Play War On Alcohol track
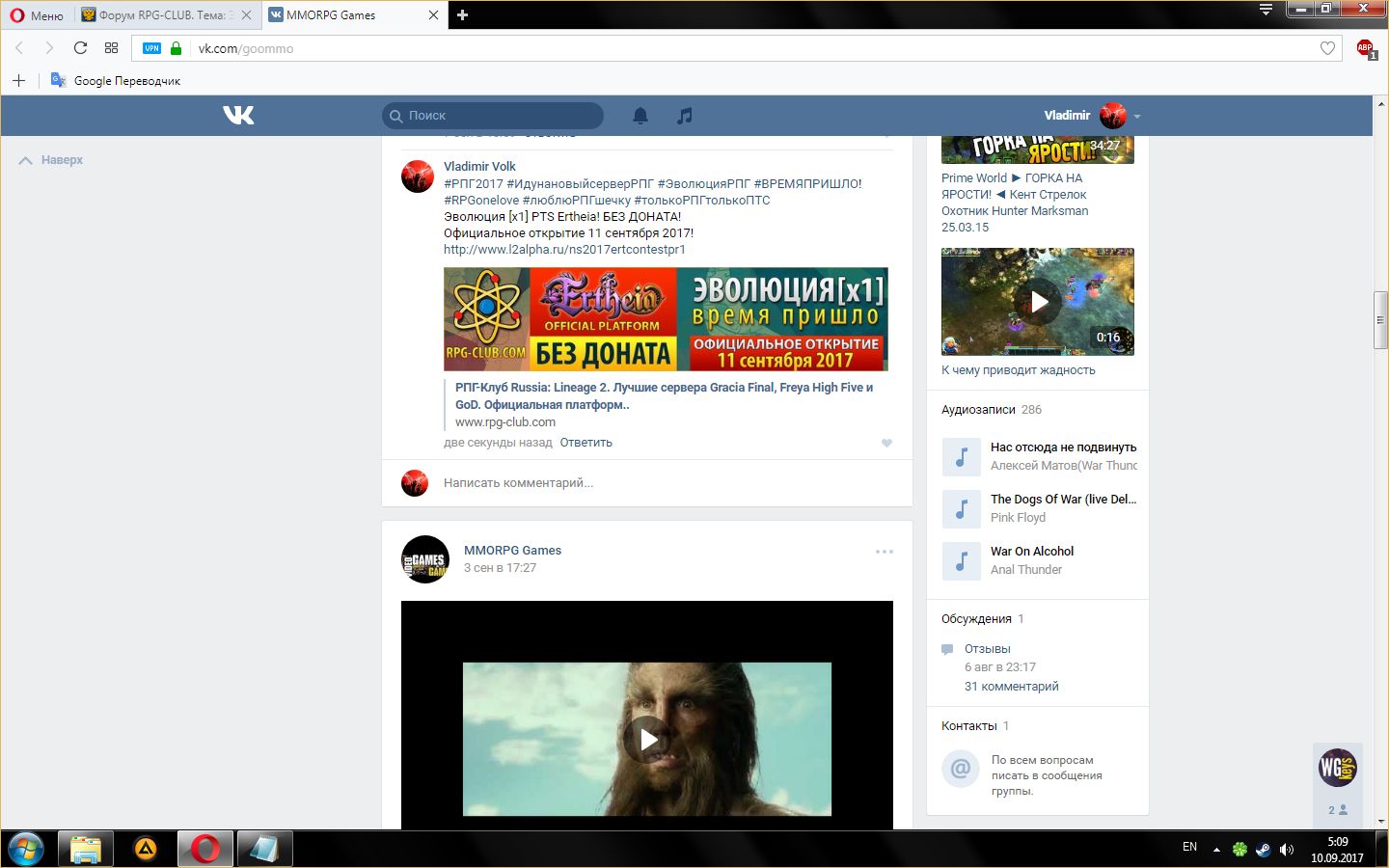1389x868 pixels. (961, 561)
